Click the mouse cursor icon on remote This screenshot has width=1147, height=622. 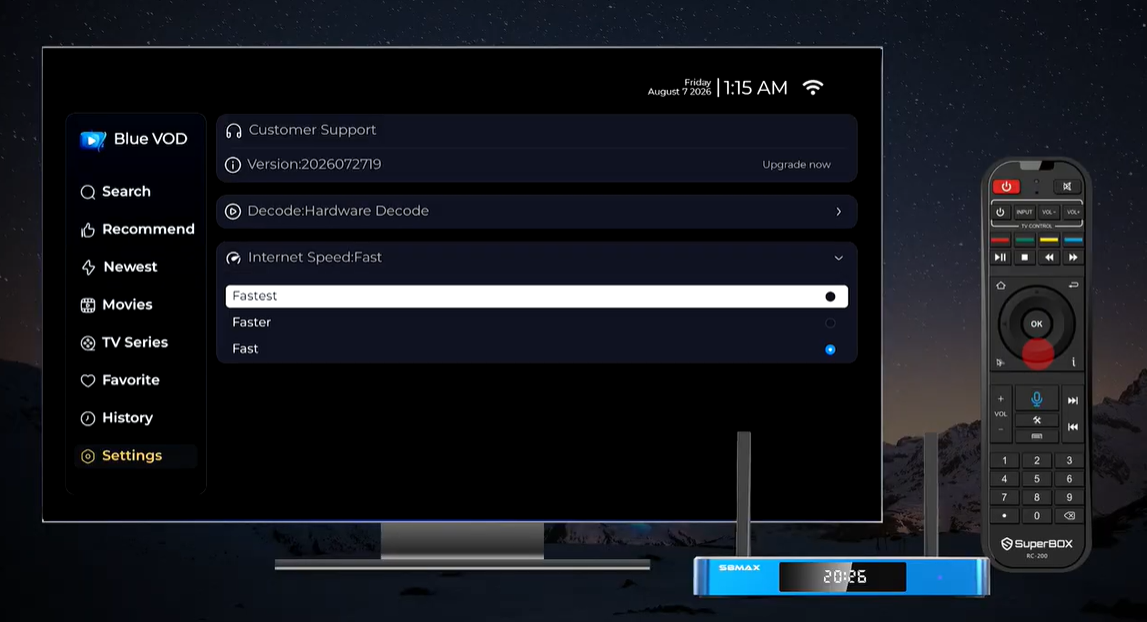tap(1000, 362)
